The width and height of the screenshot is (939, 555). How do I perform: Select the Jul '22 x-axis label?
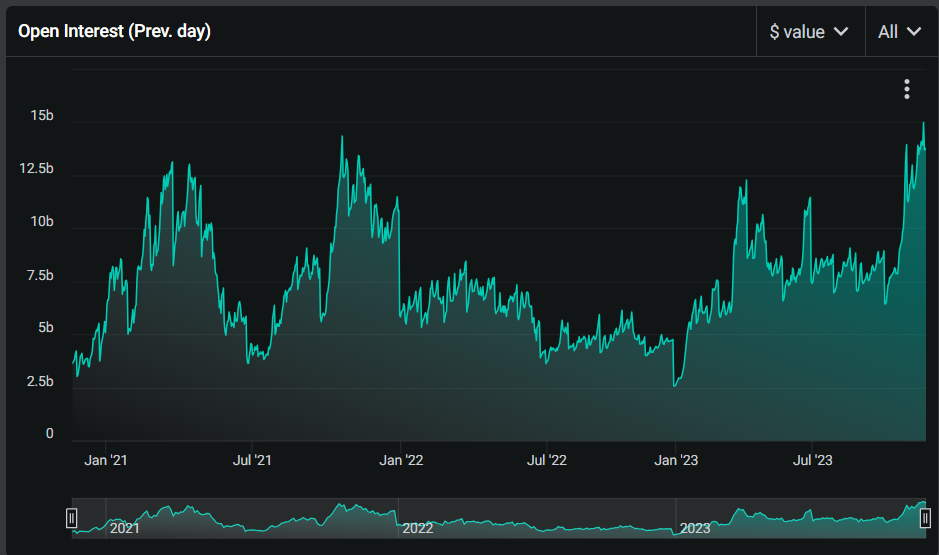547,461
